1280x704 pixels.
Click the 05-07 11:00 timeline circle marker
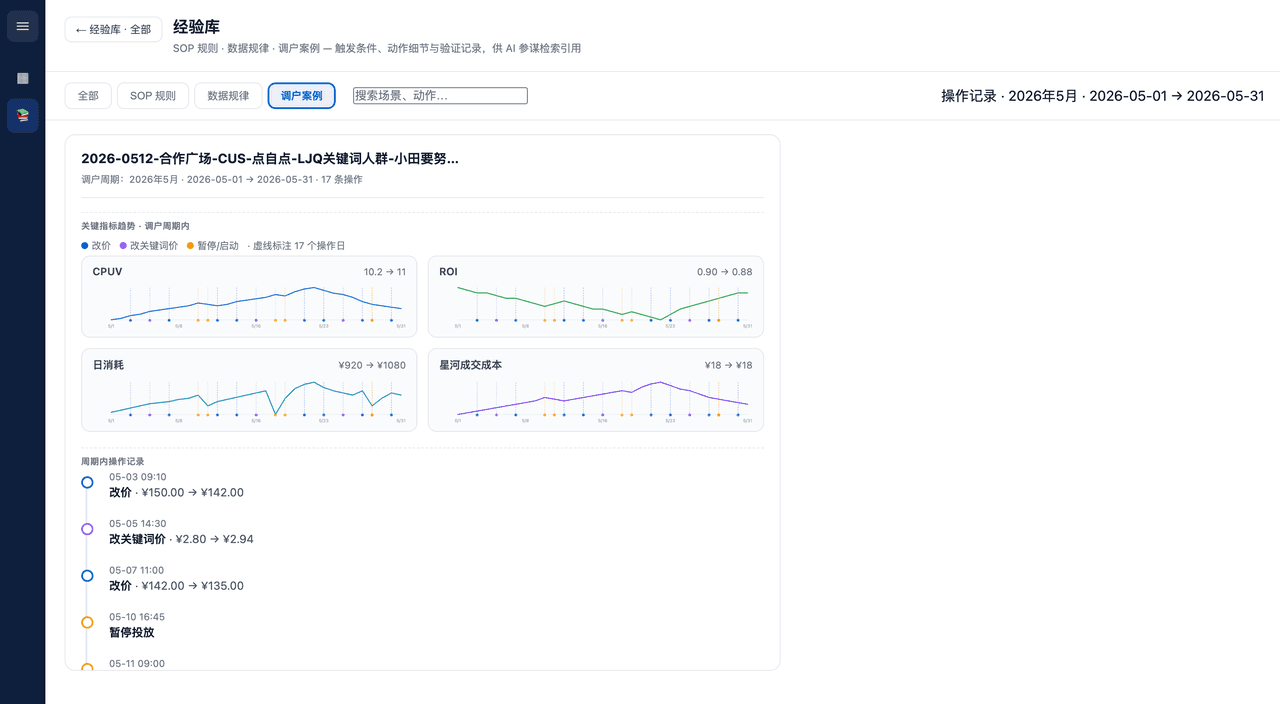pos(87,576)
